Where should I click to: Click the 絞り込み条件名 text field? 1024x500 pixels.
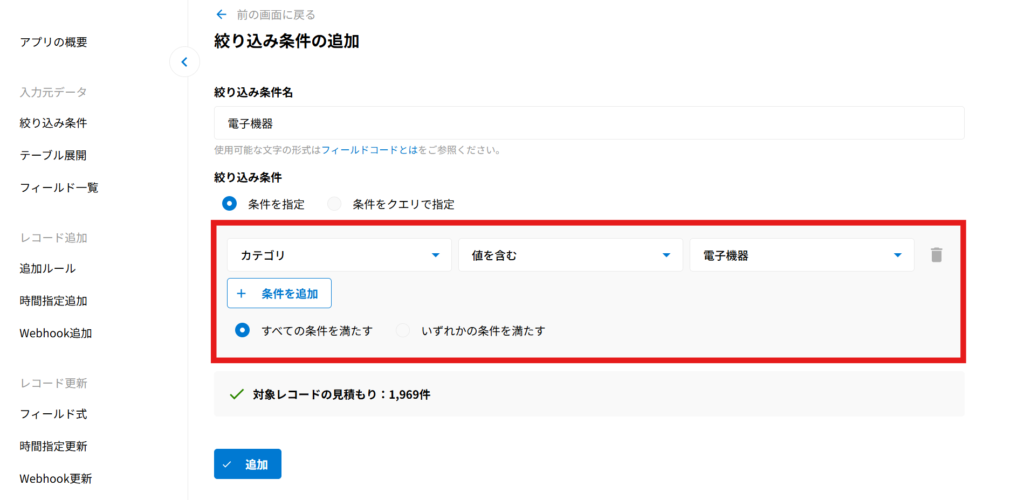coord(589,123)
